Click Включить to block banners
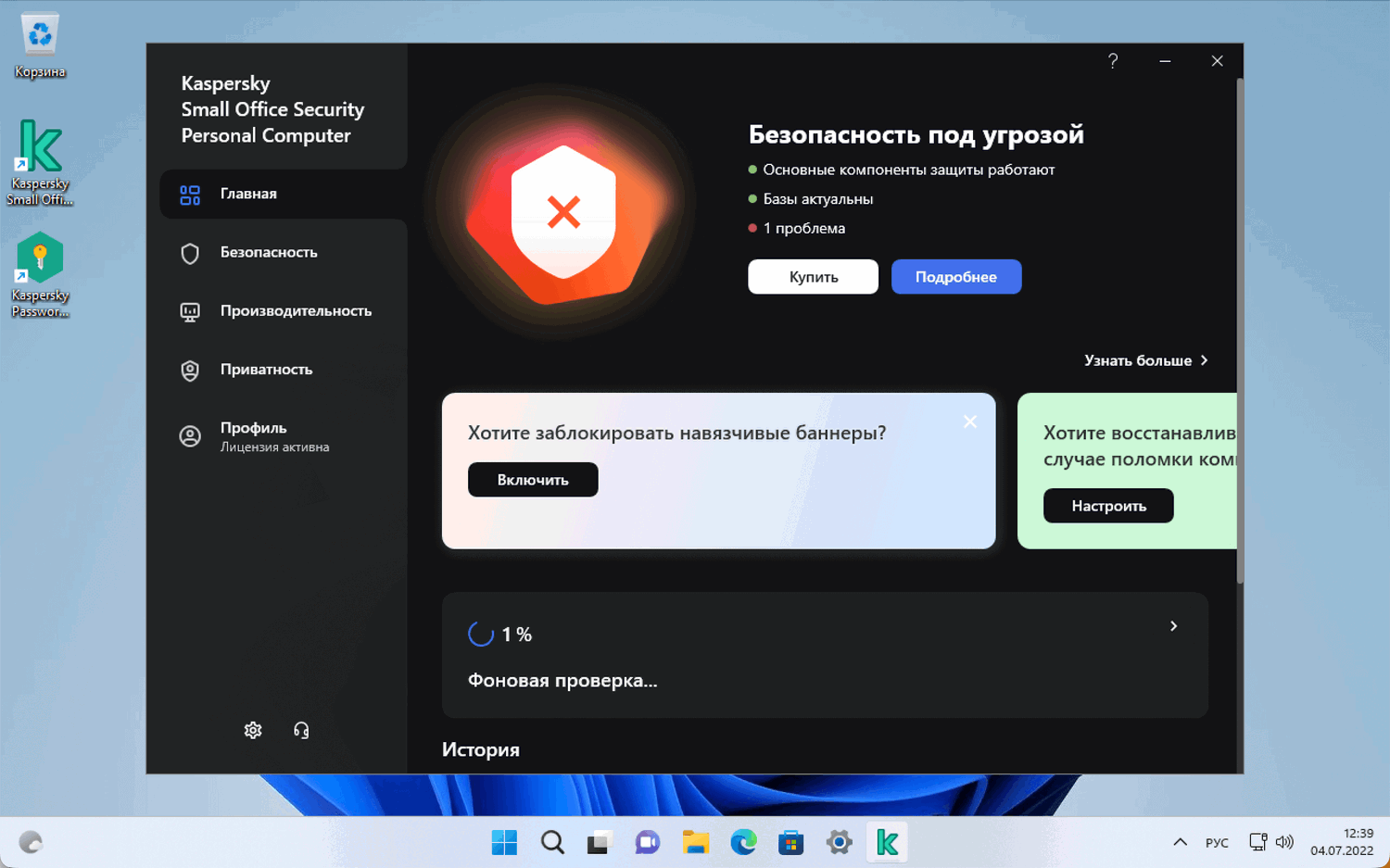 click(x=533, y=480)
